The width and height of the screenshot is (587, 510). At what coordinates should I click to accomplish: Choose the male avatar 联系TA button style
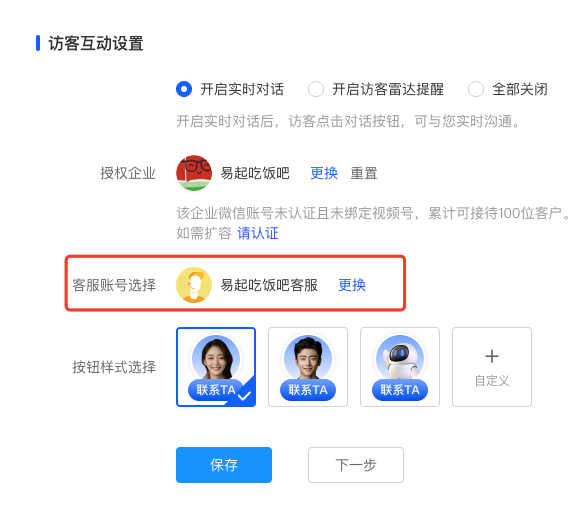(308, 367)
